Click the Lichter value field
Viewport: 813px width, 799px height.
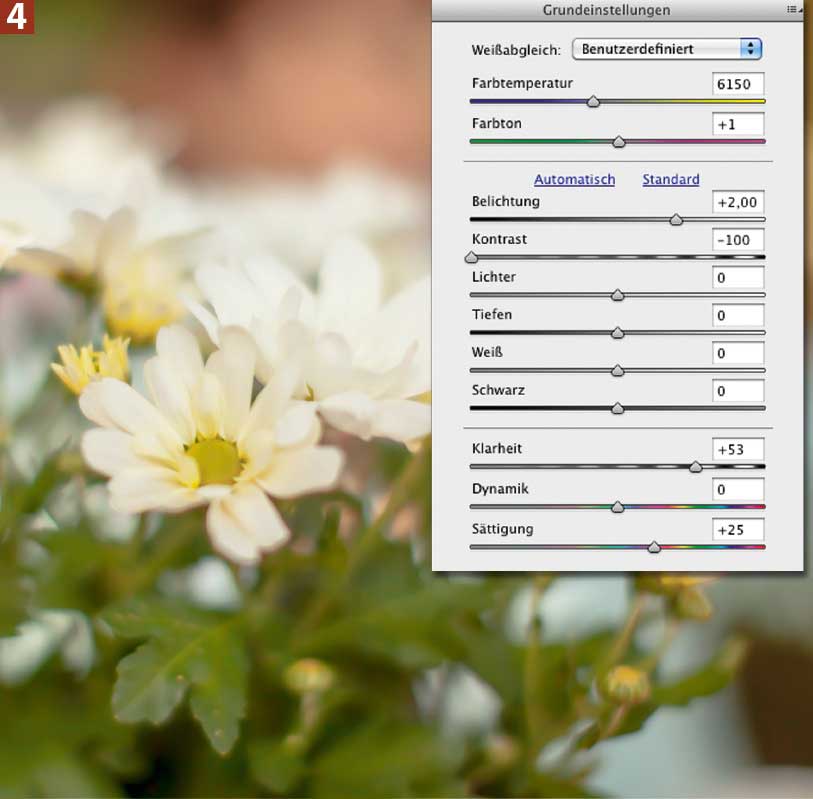pyautogui.click(x=738, y=278)
